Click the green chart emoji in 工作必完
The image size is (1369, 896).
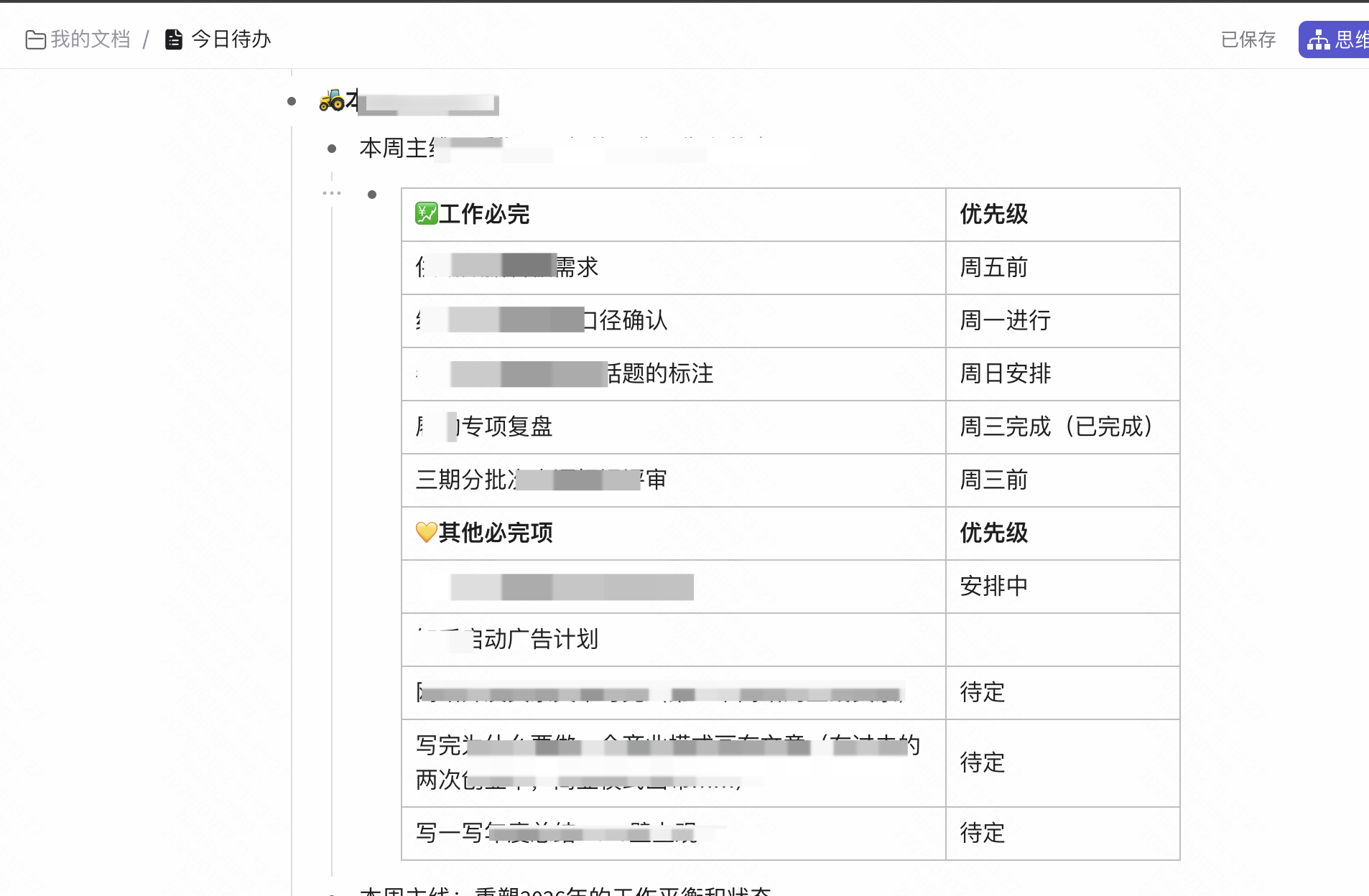pyautogui.click(x=426, y=214)
